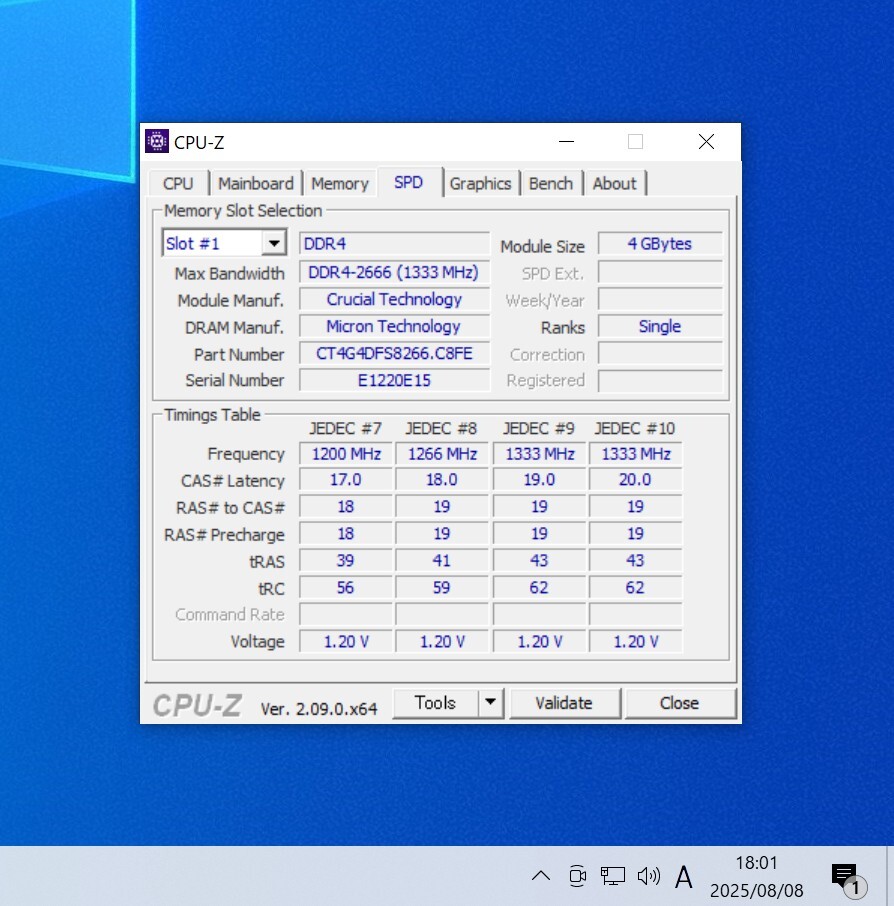Image resolution: width=894 pixels, height=906 pixels.
Task: Open the network status tray icon
Action: click(x=613, y=876)
